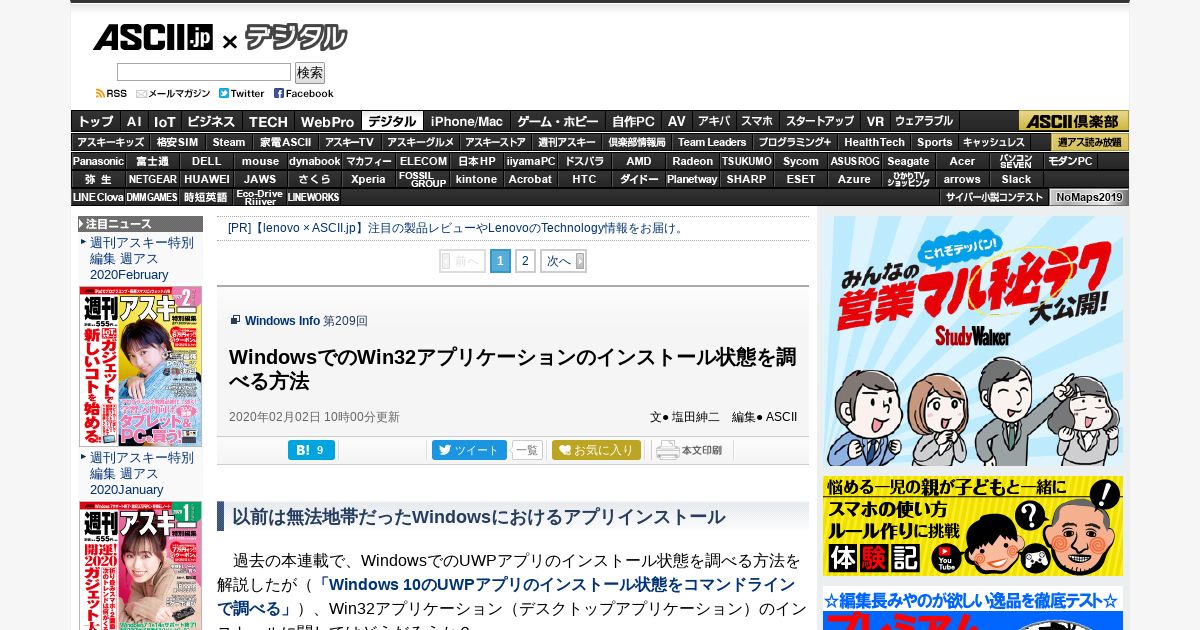Click the ツイート button
The image size is (1200, 630).
click(x=469, y=450)
